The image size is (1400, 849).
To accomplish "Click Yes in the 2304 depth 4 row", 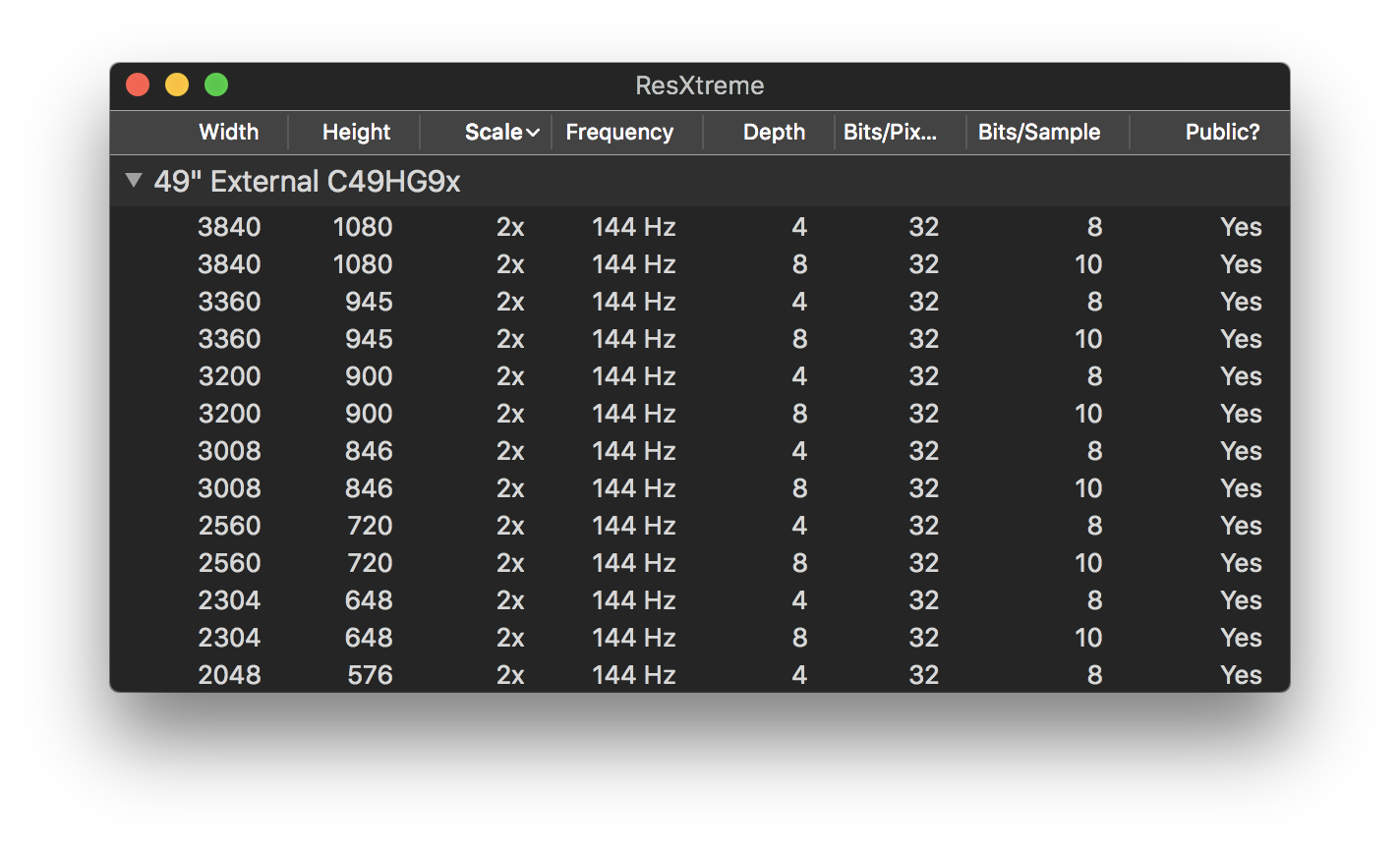I will click(1241, 600).
